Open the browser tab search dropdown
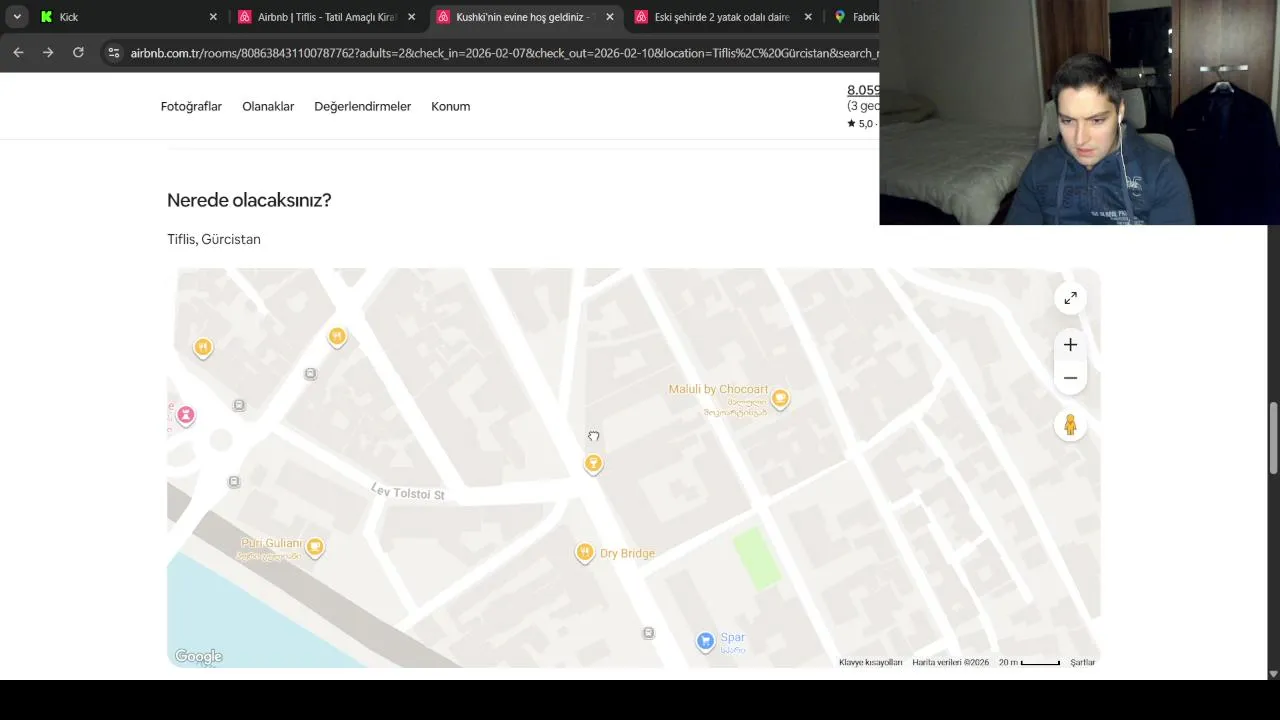 pyautogui.click(x=17, y=17)
